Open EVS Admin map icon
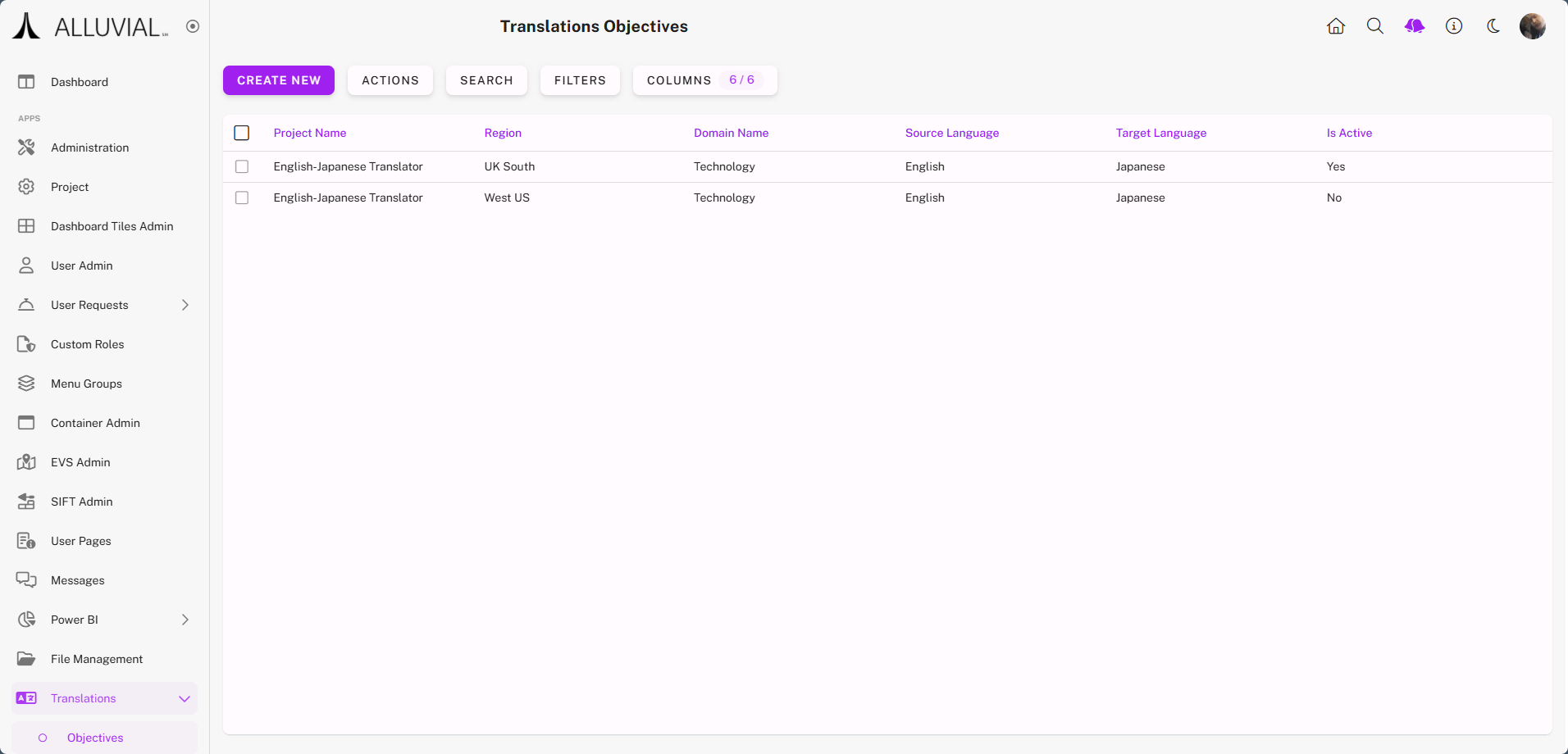Image resolution: width=1568 pixels, height=754 pixels. (26, 462)
